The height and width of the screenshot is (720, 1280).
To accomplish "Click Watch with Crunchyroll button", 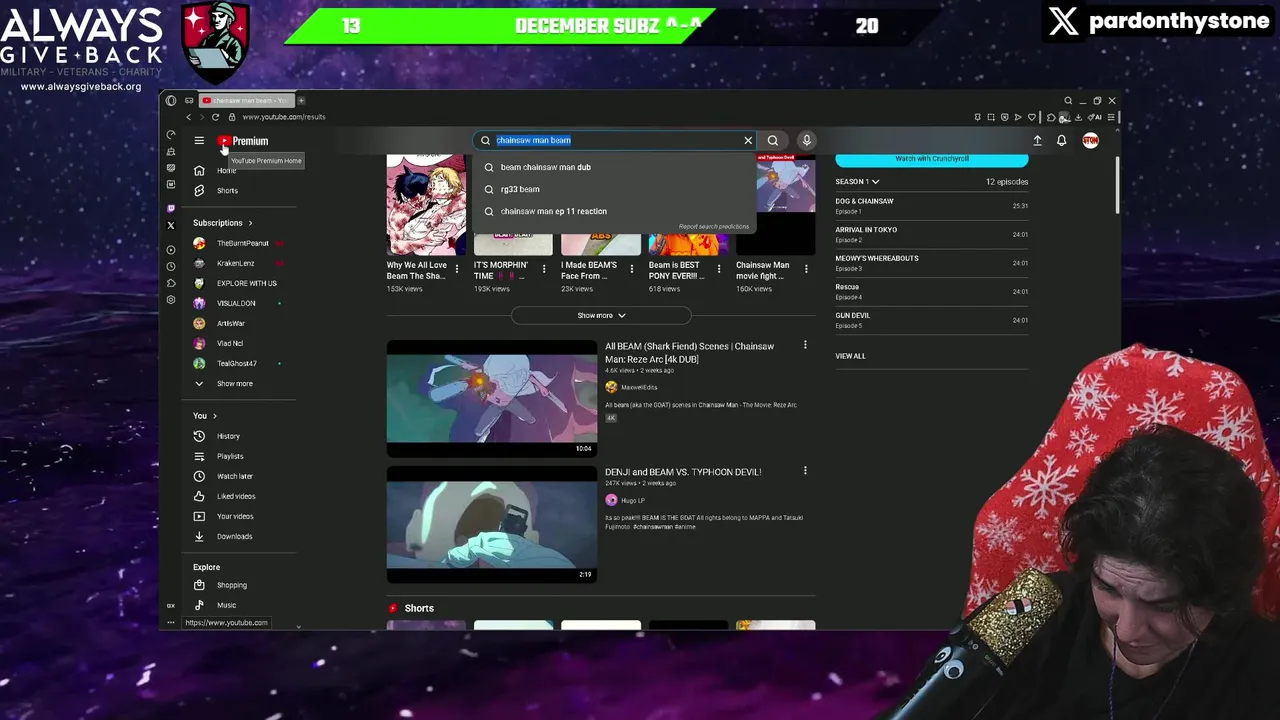I will click(932, 159).
